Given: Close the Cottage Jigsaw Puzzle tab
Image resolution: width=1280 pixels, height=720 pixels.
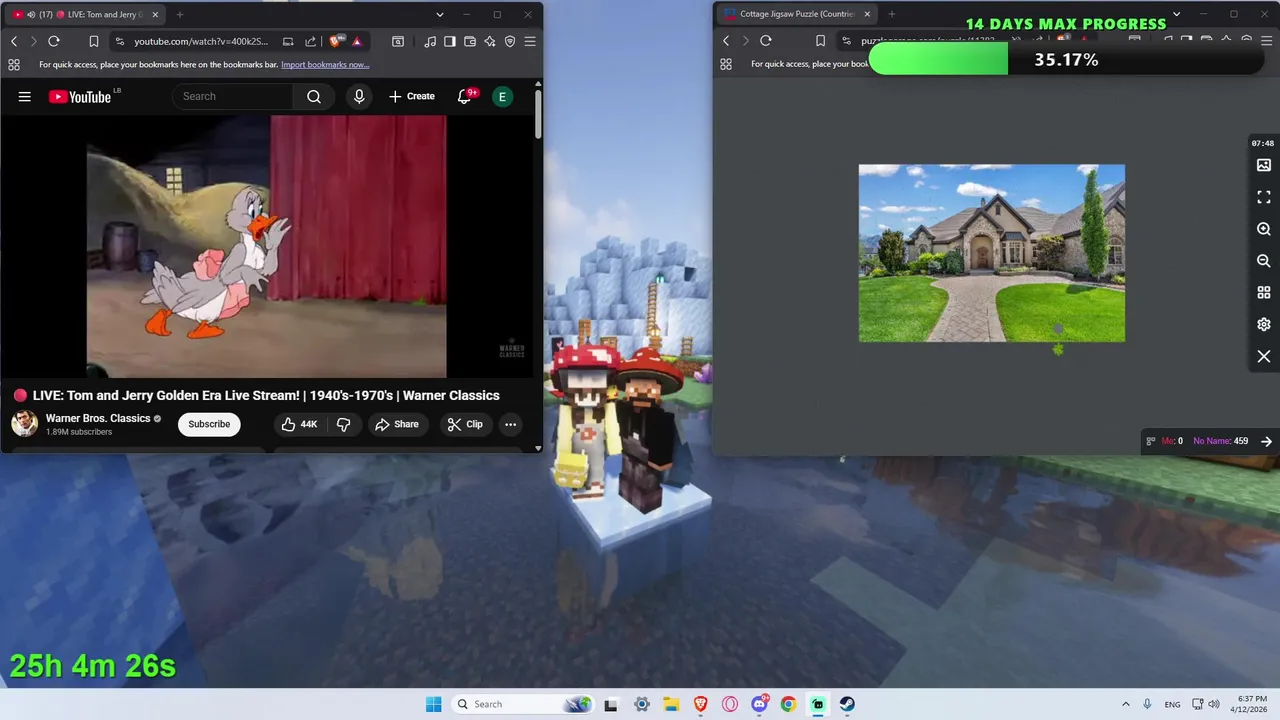Looking at the screenshot, I should pos(867,14).
